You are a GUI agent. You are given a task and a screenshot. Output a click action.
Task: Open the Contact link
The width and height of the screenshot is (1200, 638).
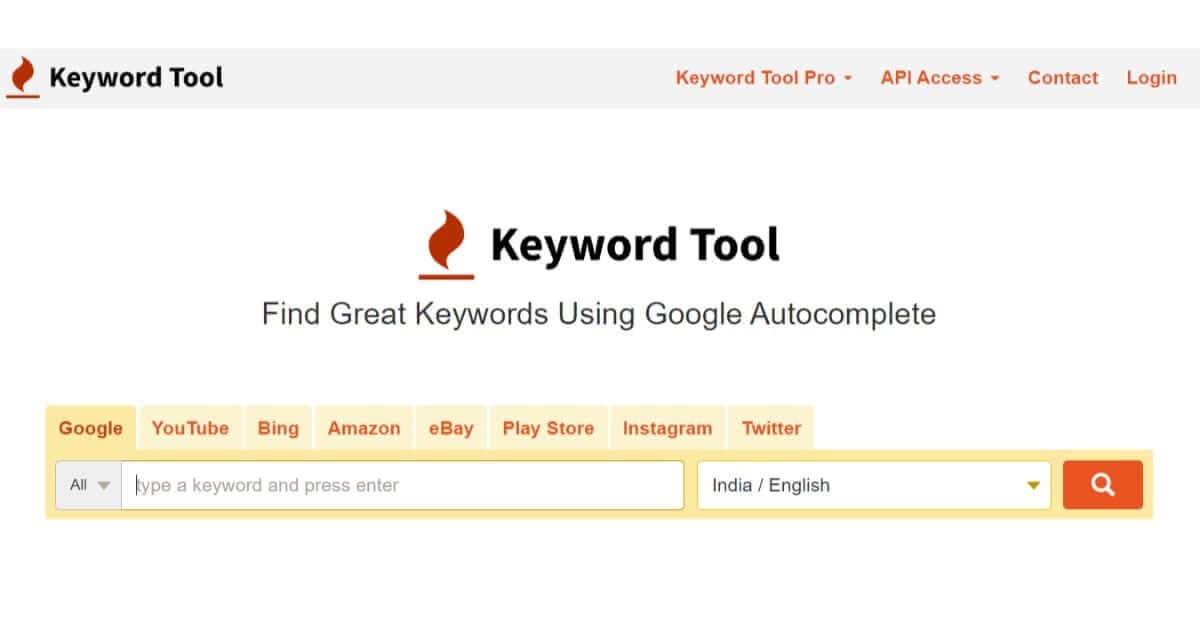point(1063,78)
